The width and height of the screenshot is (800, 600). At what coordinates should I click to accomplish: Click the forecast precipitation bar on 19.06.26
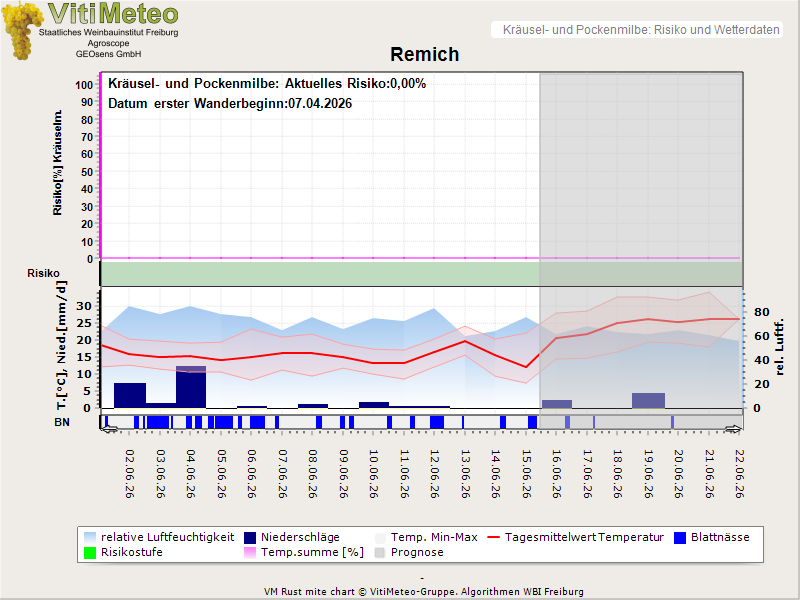(x=648, y=401)
